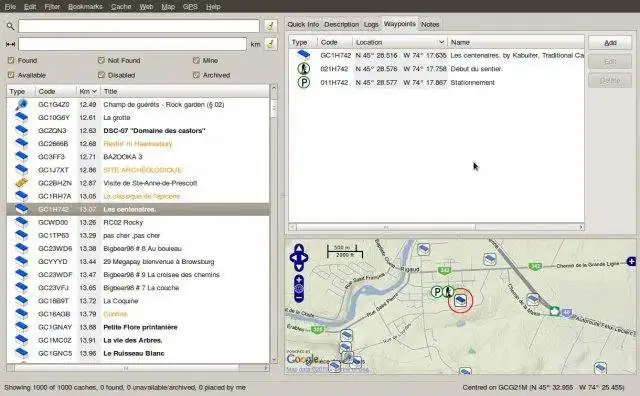This screenshot has height=396, width=640.
Task: Click cache marker near Rigaud label on map
Action: click(424, 248)
